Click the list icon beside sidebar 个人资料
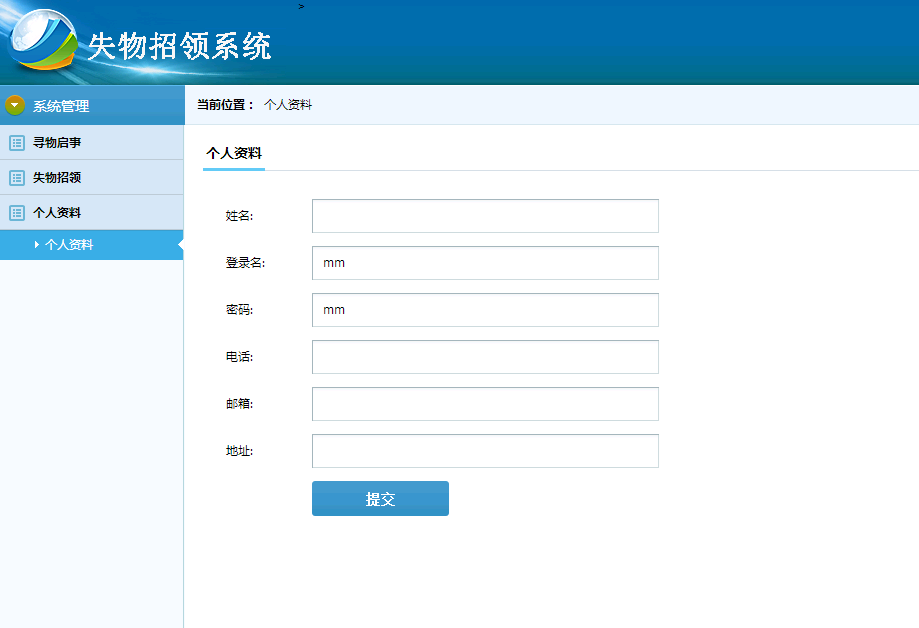 16,213
